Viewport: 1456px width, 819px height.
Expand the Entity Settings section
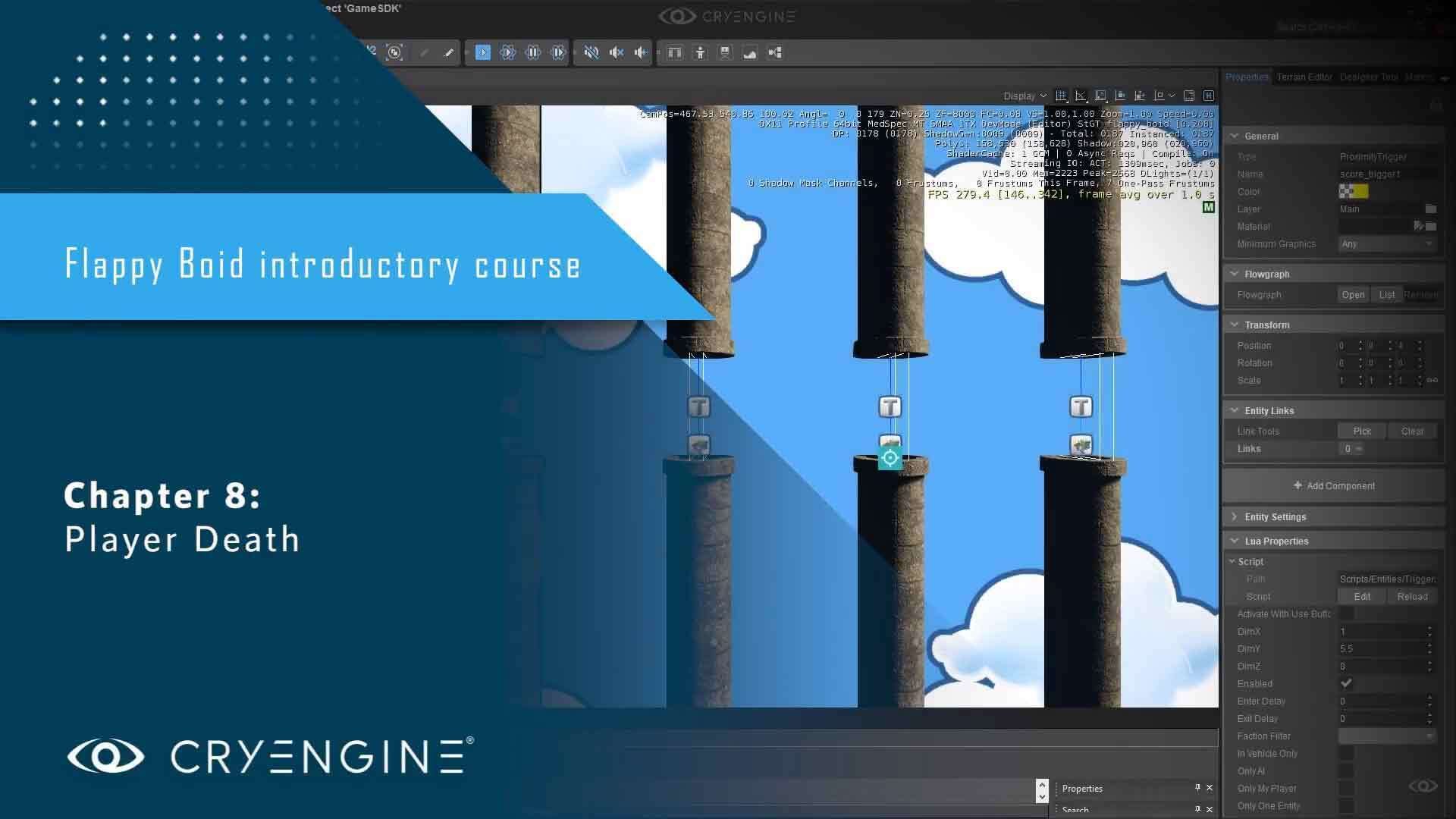(1275, 517)
